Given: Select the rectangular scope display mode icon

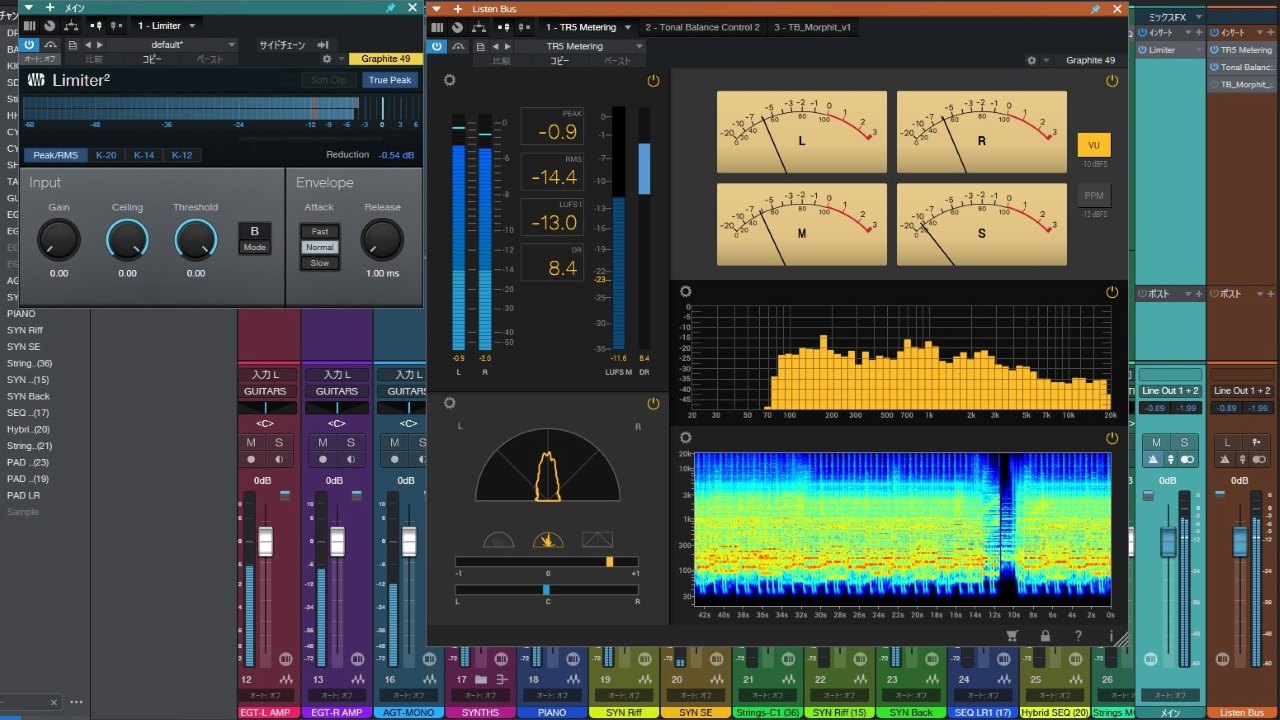Looking at the screenshot, I should tap(597, 539).
